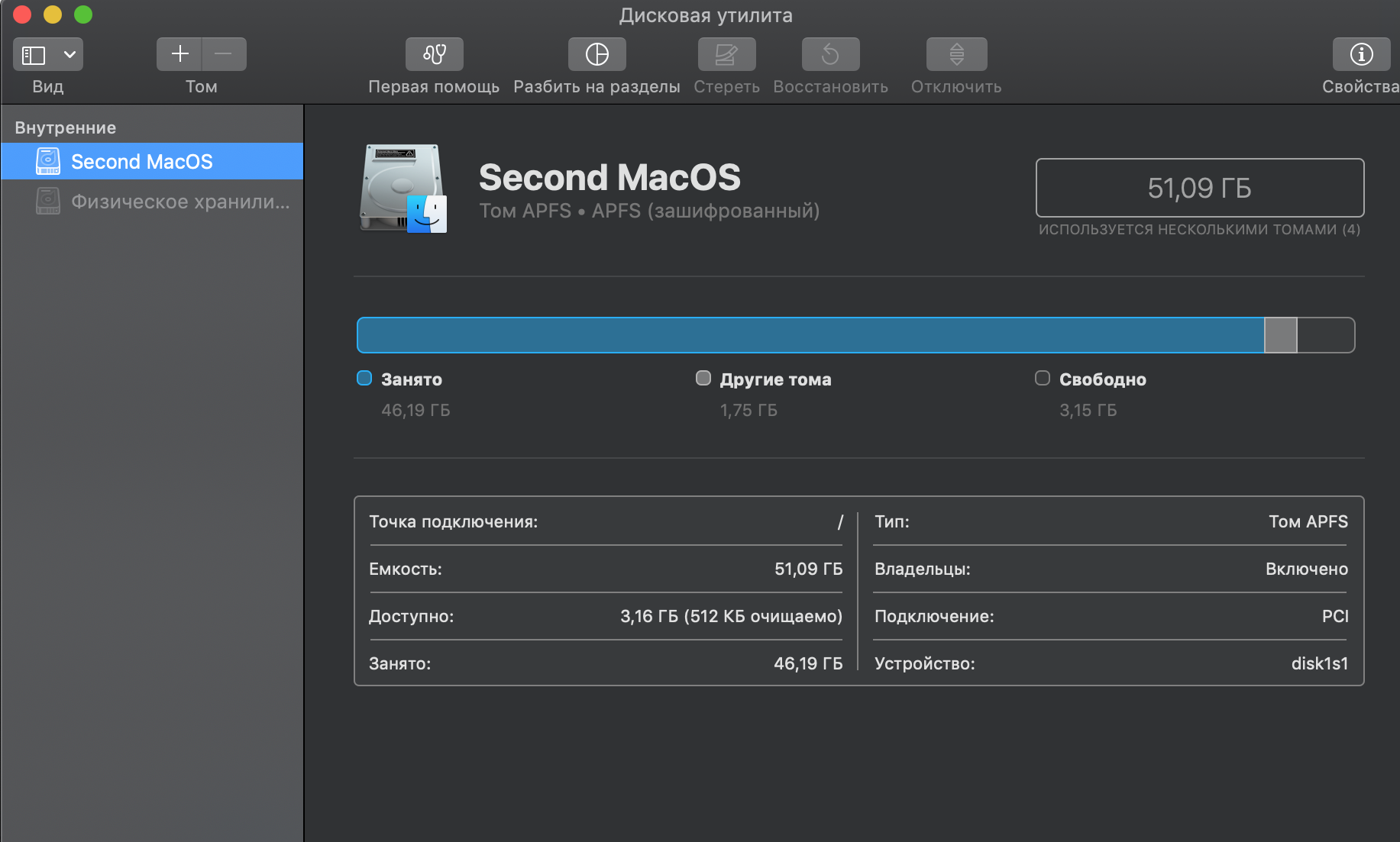Click the Свободно legend swatch
The image size is (1400, 842).
(1043, 379)
